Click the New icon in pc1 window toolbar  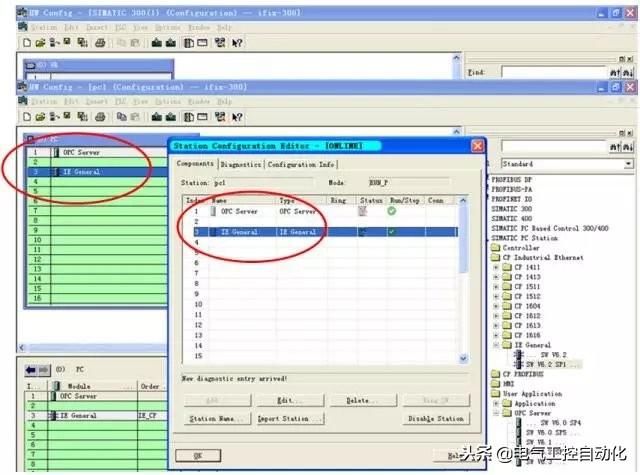tap(27, 117)
